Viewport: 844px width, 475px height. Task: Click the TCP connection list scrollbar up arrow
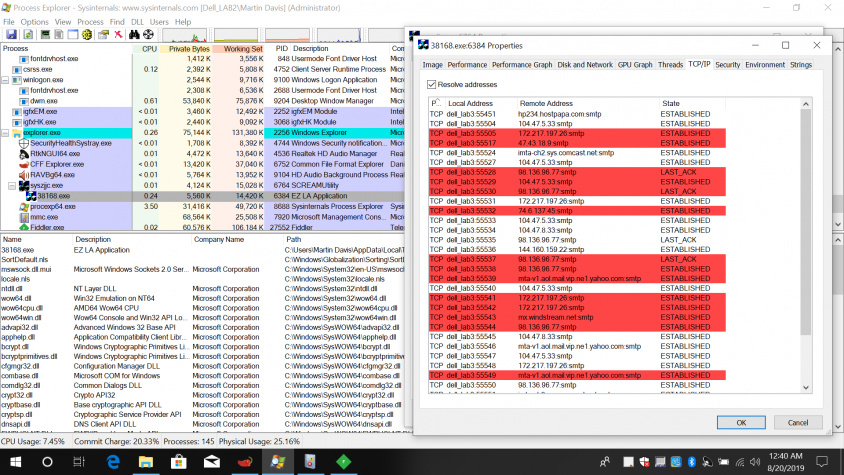pyautogui.click(x=806, y=104)
